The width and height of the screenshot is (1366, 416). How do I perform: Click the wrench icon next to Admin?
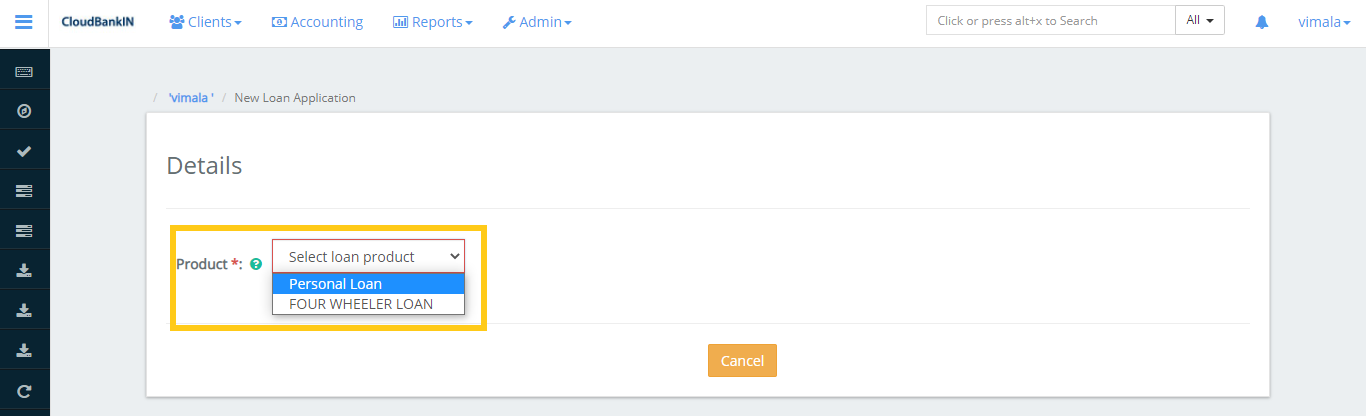point(509,22)
